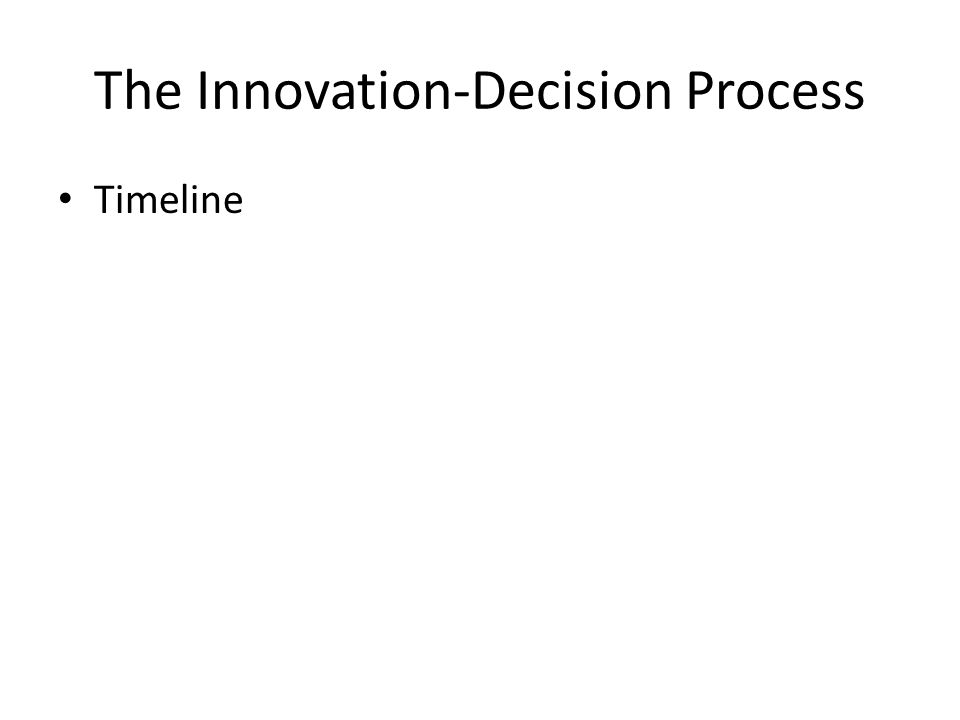The image size is (960, 720).
Task: Click the capital "T" in "The"
Action: point(108,89)
